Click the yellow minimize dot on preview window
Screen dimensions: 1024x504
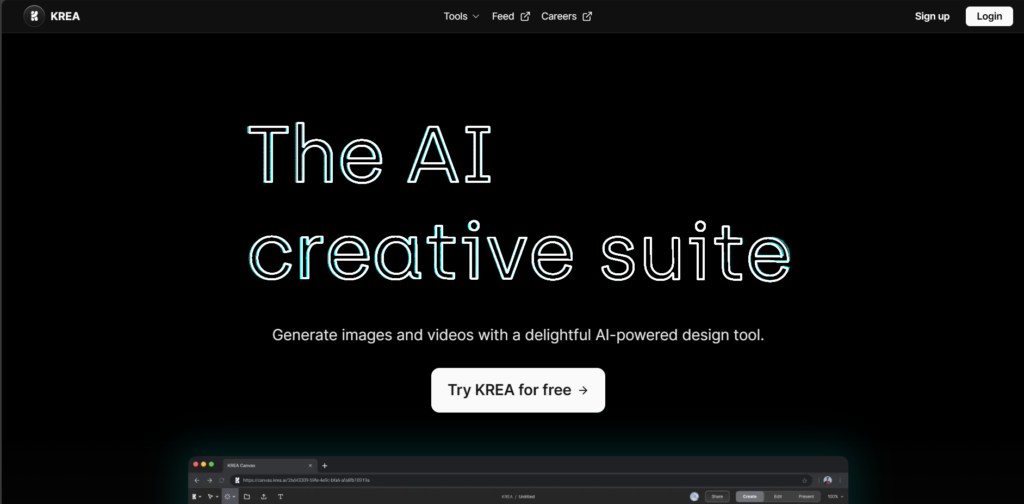[x=204, y=464]
